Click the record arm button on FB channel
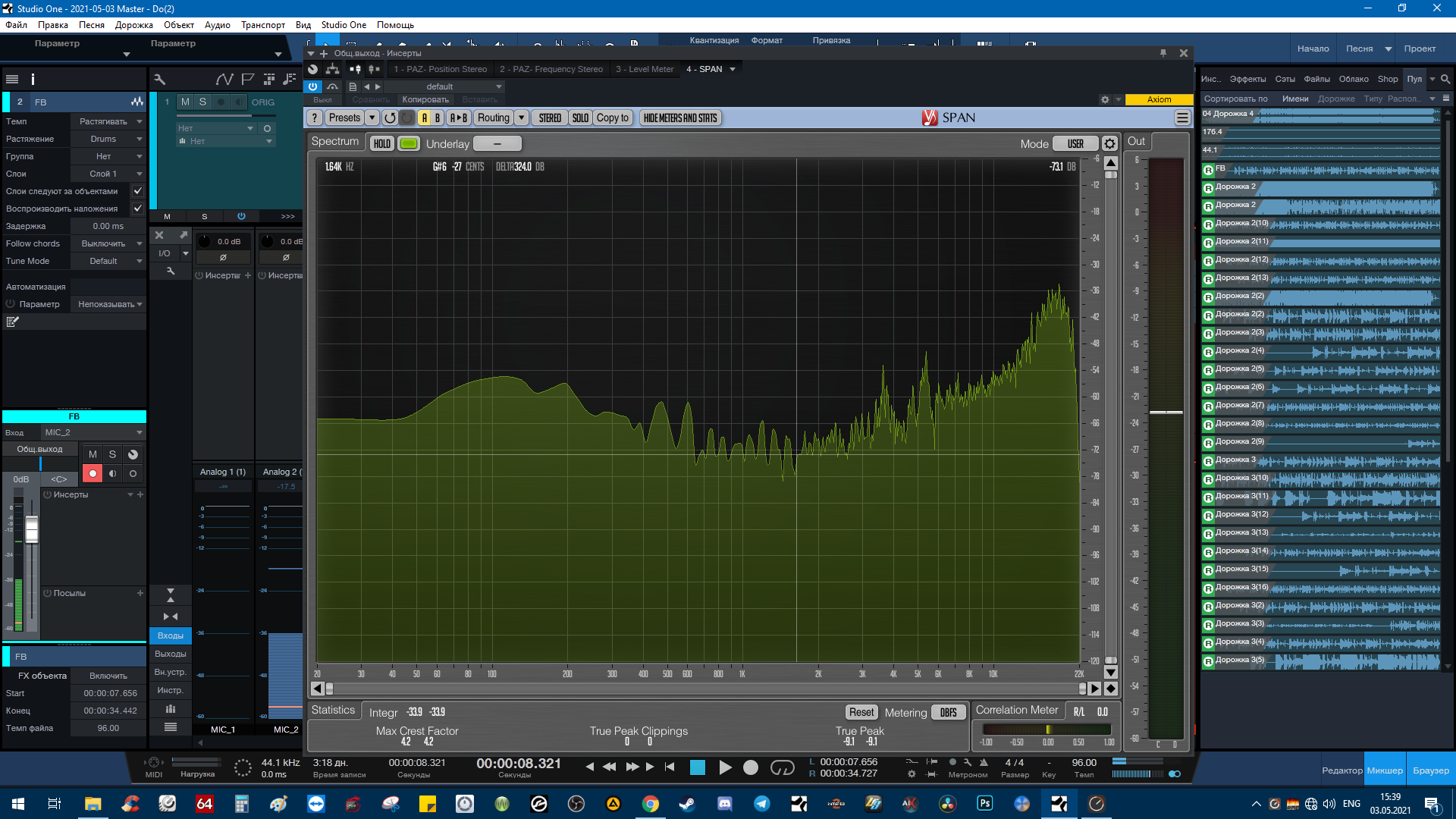 click(93, 473)
